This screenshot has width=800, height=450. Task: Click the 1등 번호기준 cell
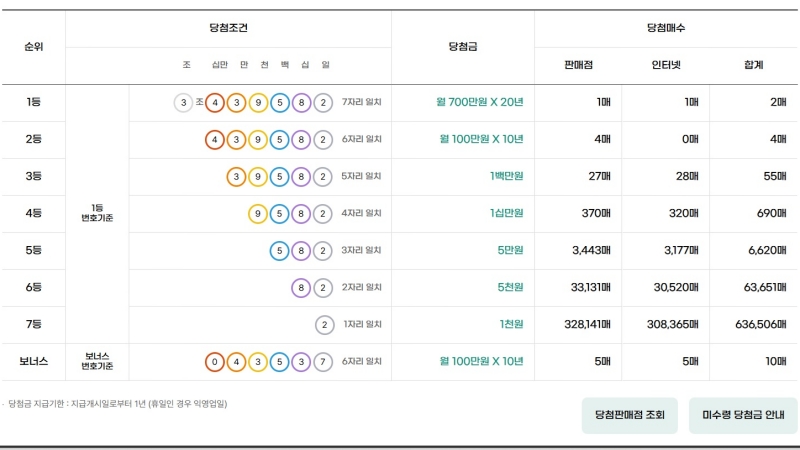97,213
